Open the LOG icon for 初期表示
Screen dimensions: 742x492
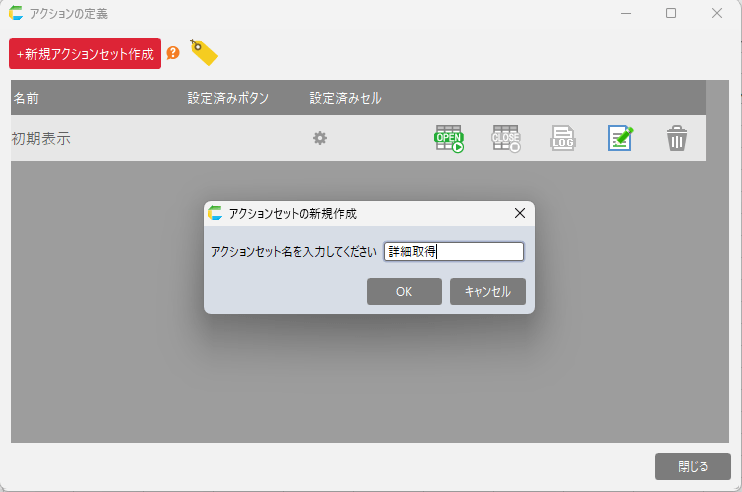(563, 139)
